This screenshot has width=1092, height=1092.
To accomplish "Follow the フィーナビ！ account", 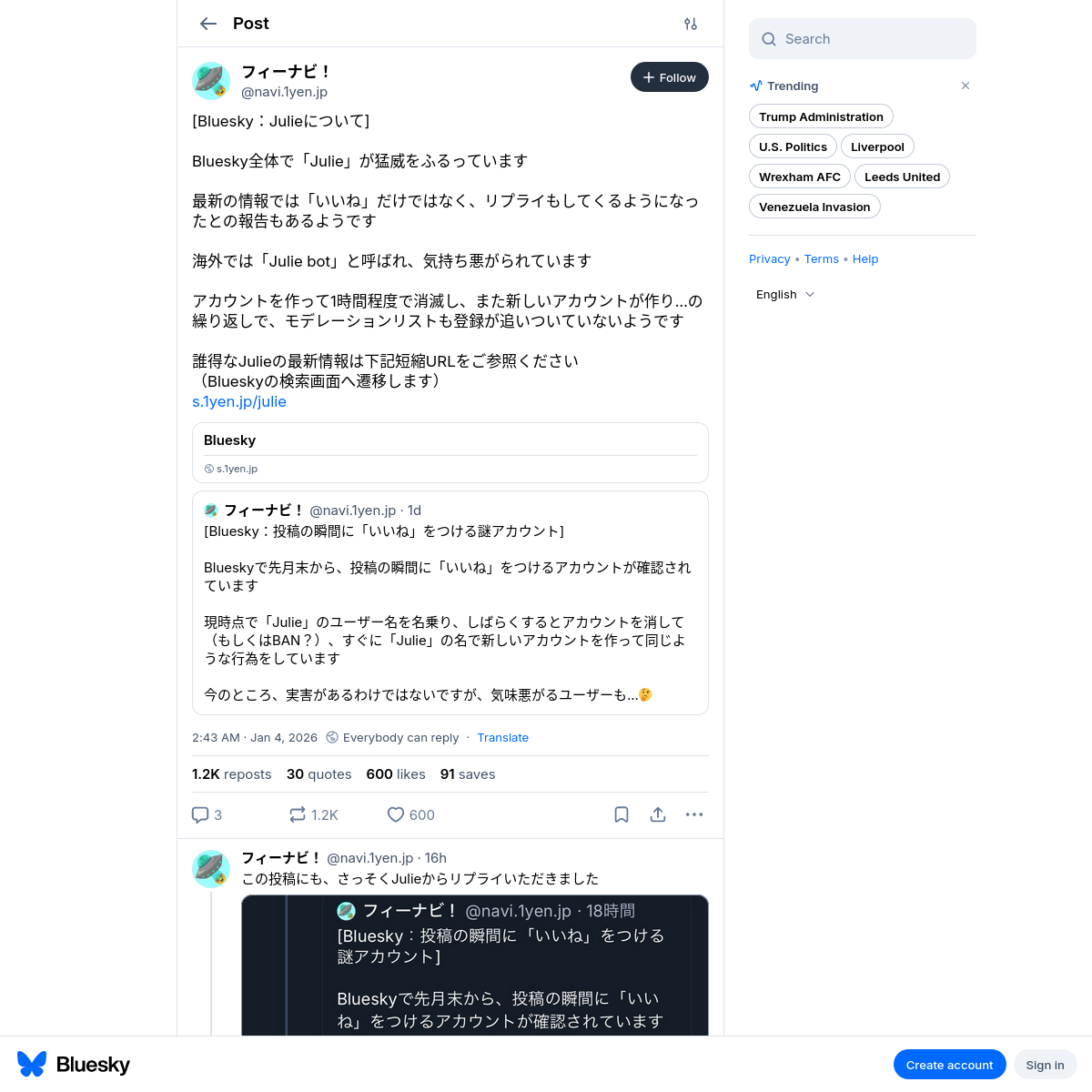I will point(670,77).
